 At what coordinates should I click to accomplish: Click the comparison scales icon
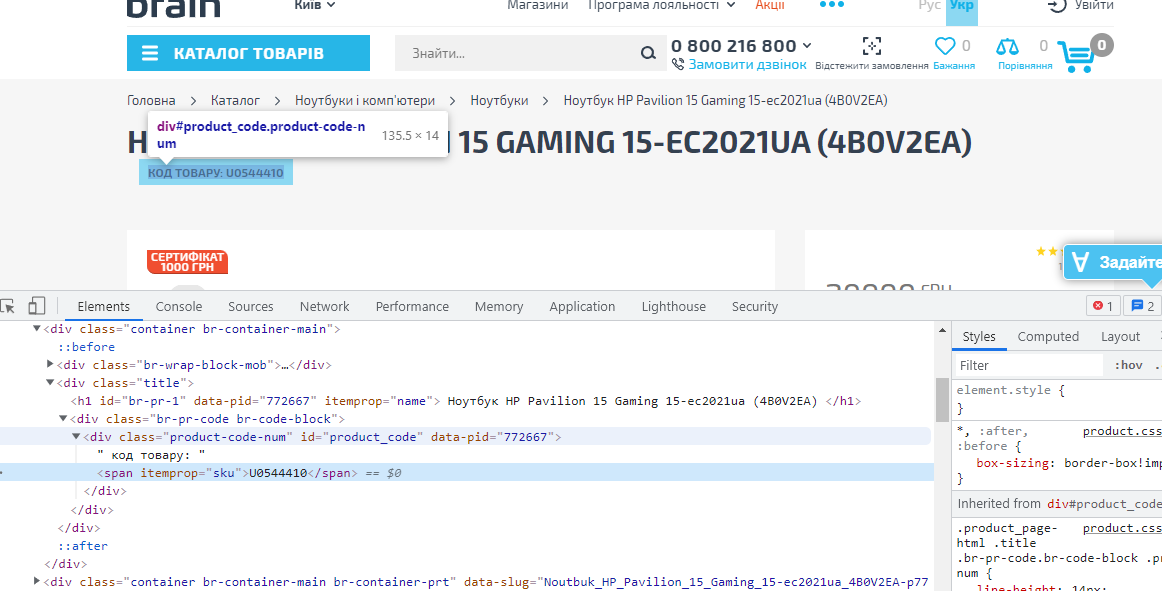[x=1007, y=47]
